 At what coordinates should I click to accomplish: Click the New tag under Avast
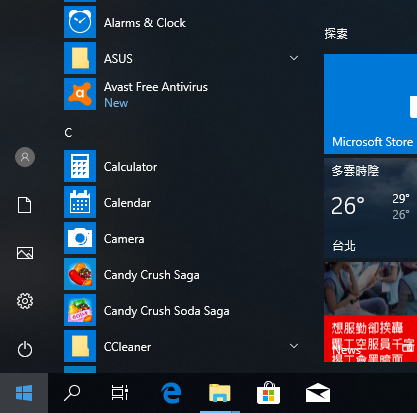pos(116,103)
